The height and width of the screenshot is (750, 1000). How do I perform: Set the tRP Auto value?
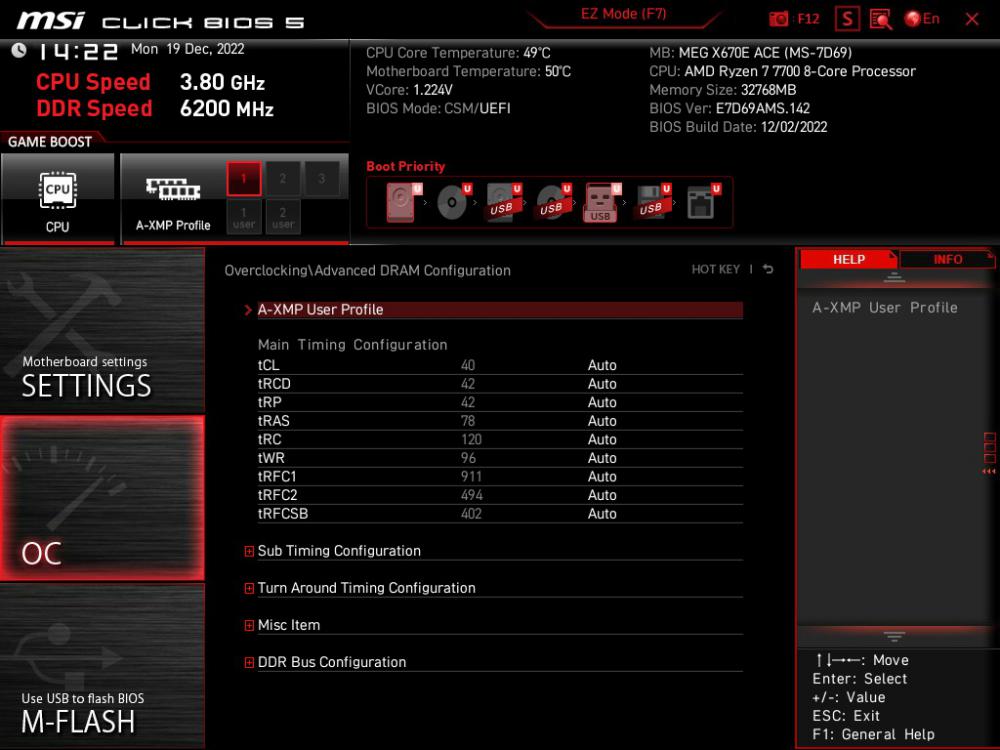pos(601,402)
